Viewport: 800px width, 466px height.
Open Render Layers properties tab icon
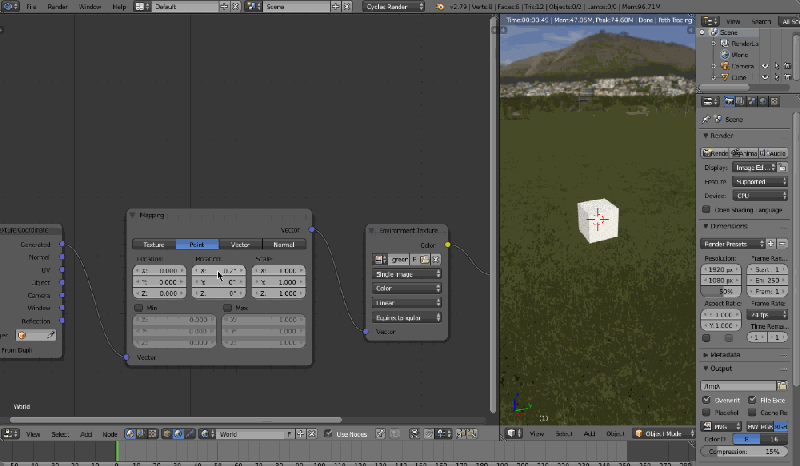[740, 102]
